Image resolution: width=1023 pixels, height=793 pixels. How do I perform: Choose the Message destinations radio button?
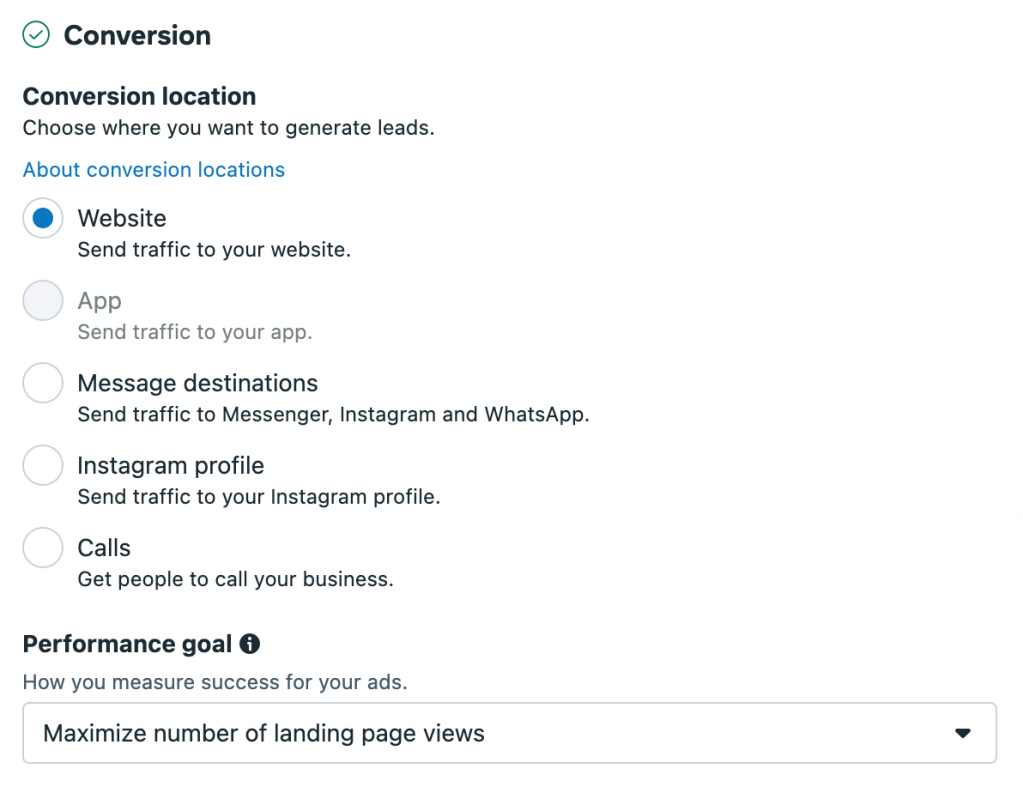pyautogui.click(x=43, y=383)
